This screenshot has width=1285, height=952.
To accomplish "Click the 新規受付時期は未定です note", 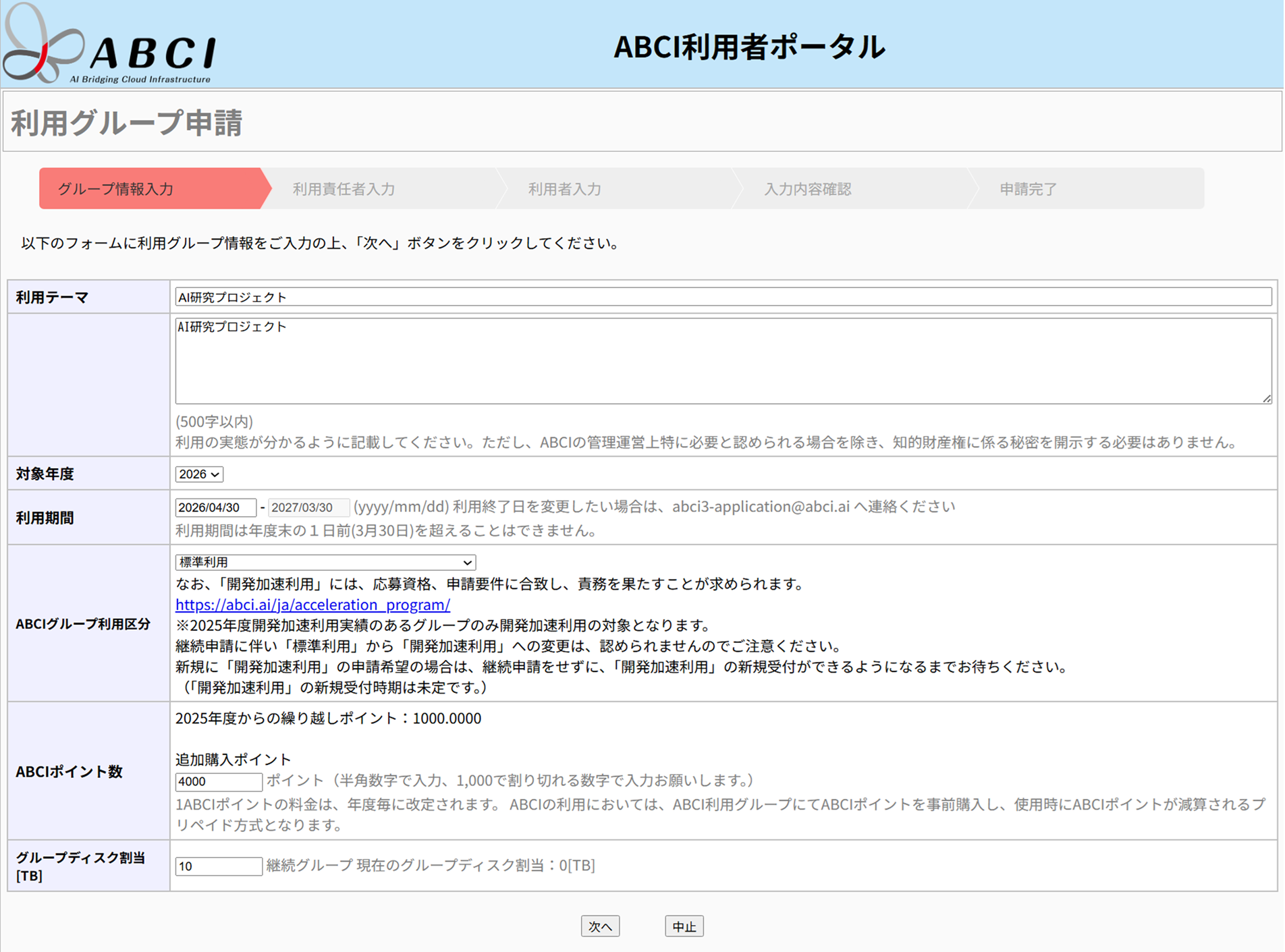I will pyautogui.click(x=331, y=688).
